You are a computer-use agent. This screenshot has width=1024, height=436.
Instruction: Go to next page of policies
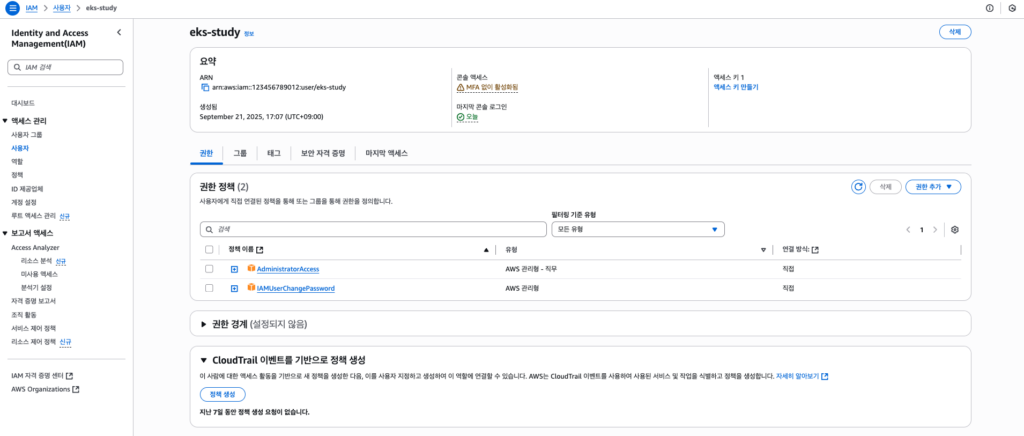click(935, 229)
